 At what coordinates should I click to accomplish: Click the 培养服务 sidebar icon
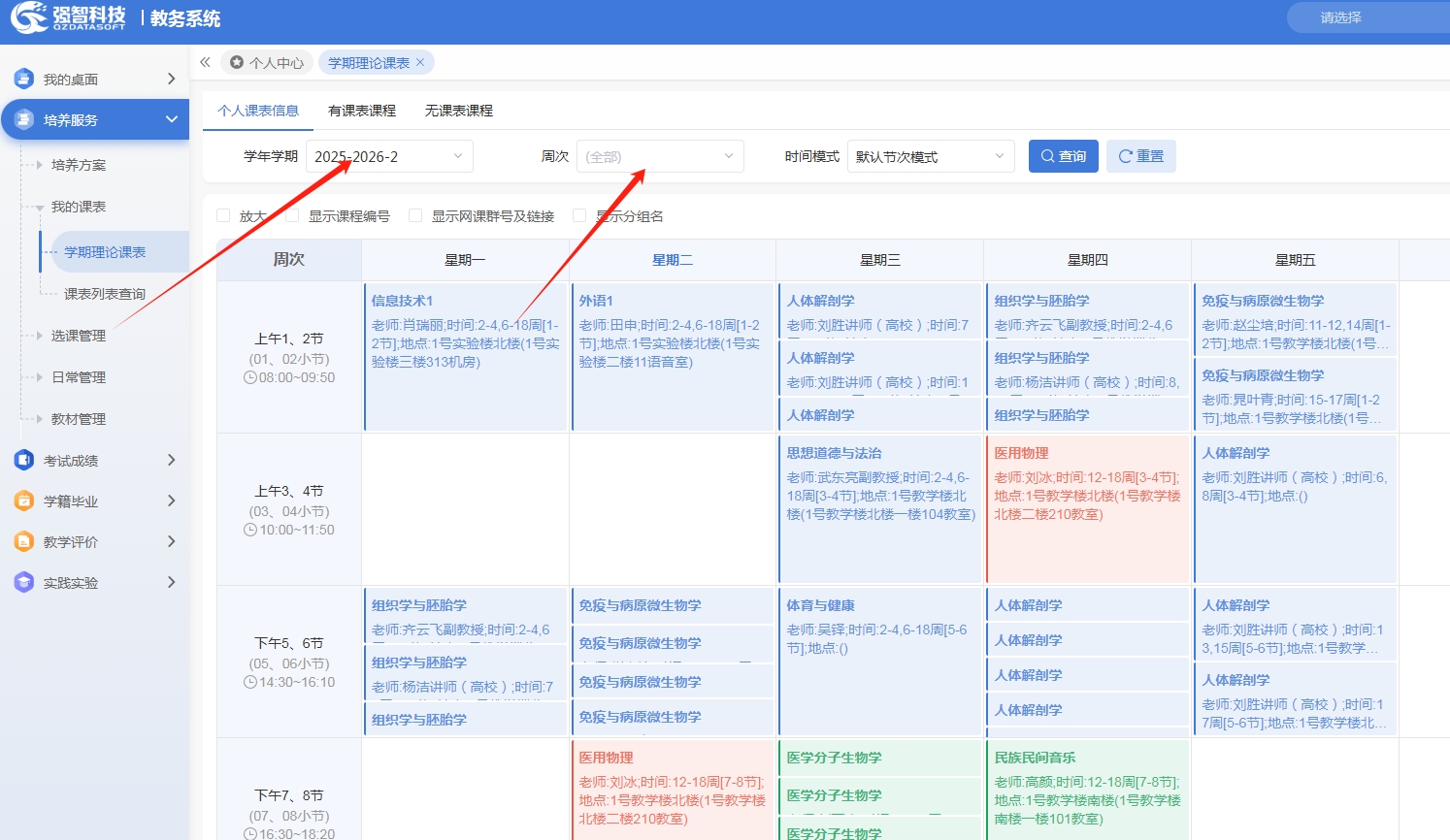(x=24, y=119)
